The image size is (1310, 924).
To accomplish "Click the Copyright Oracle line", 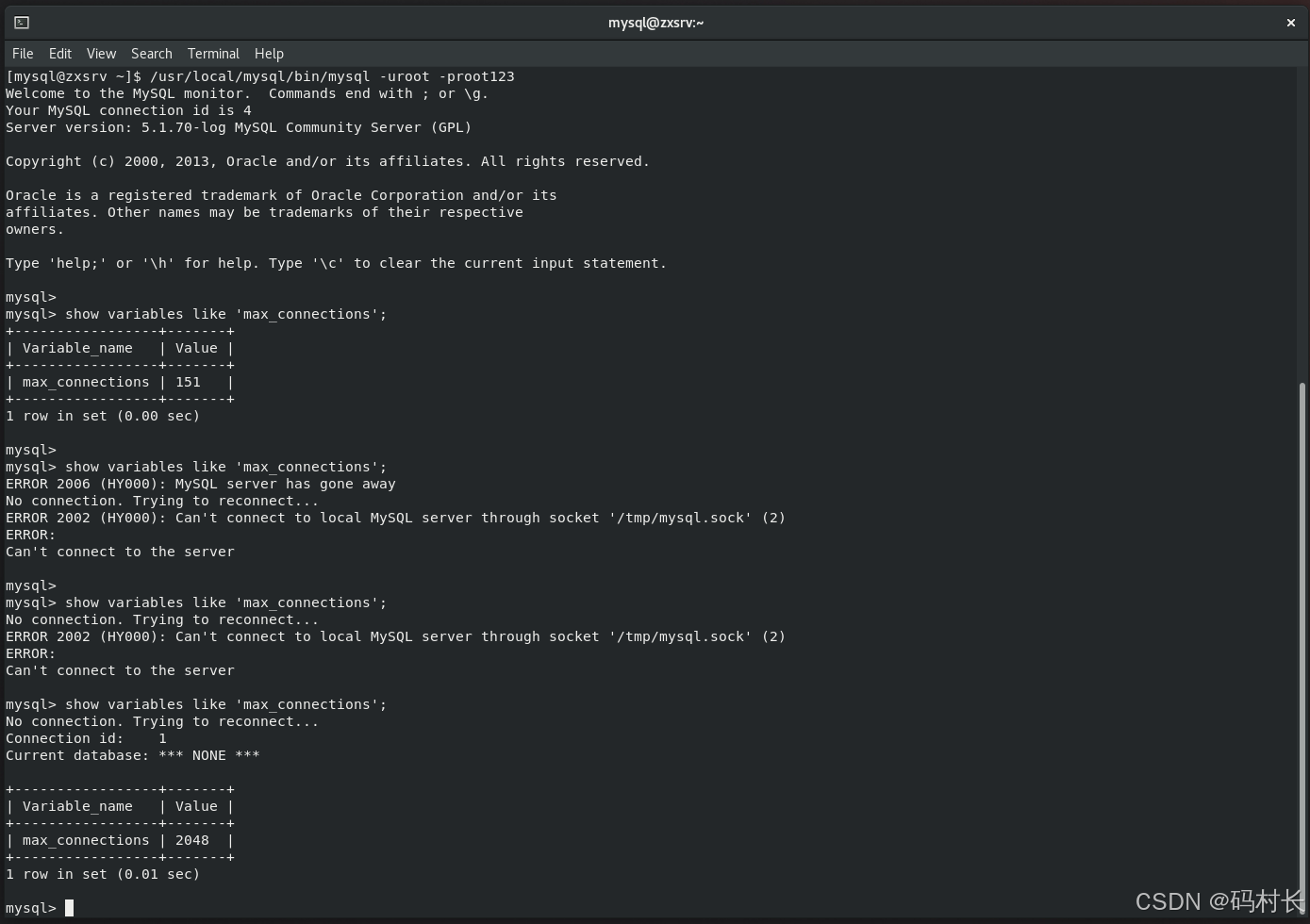I will coord(328,161).
